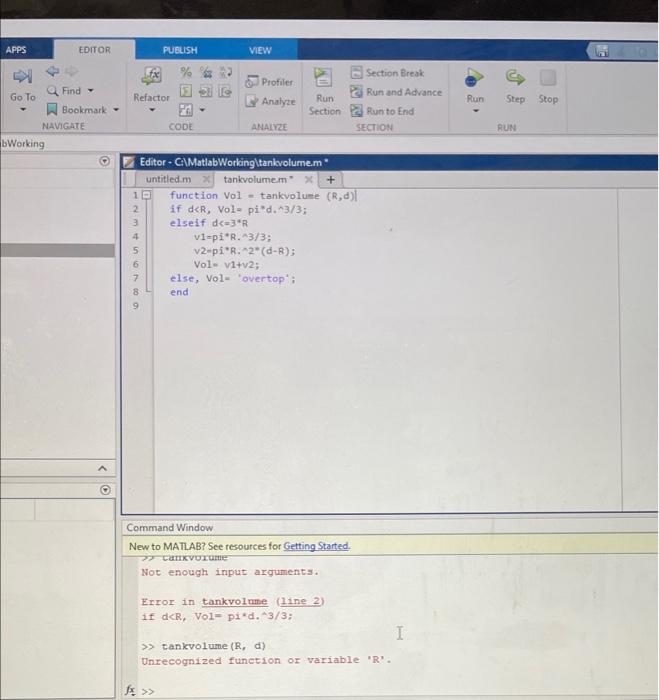Screen dimensions: 659x700
Task: Click Run to End
Action: click(x=382, y=111)
